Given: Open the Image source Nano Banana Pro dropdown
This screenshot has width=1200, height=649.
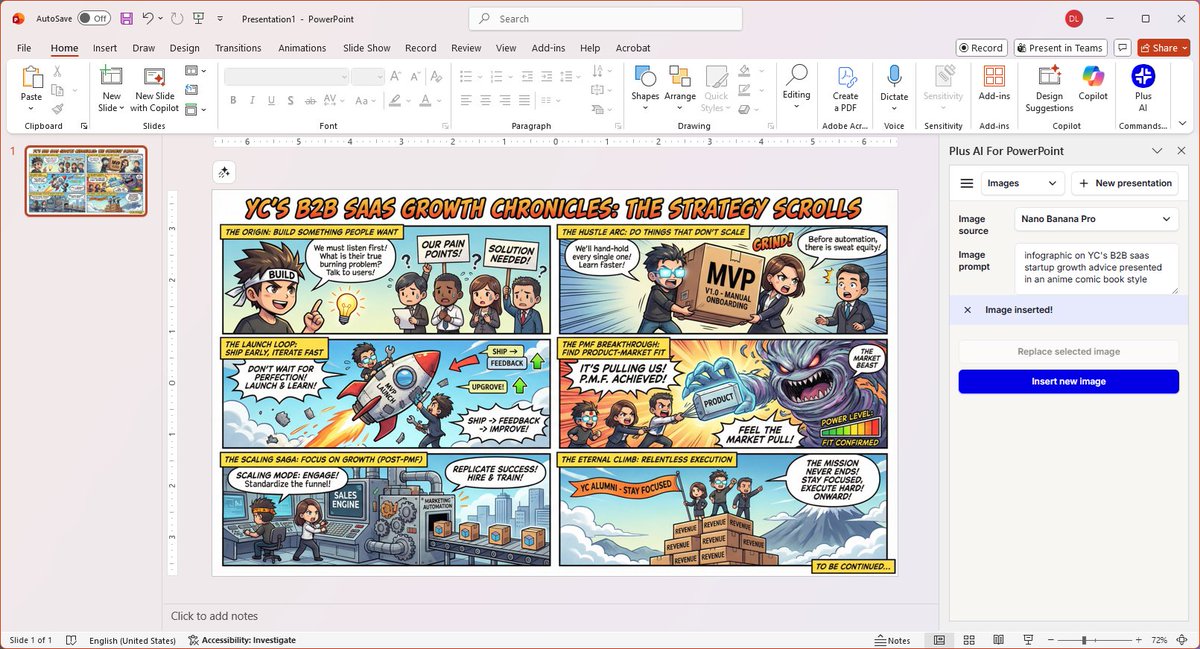Looking at the screenshot, I should pos(1096,218).
